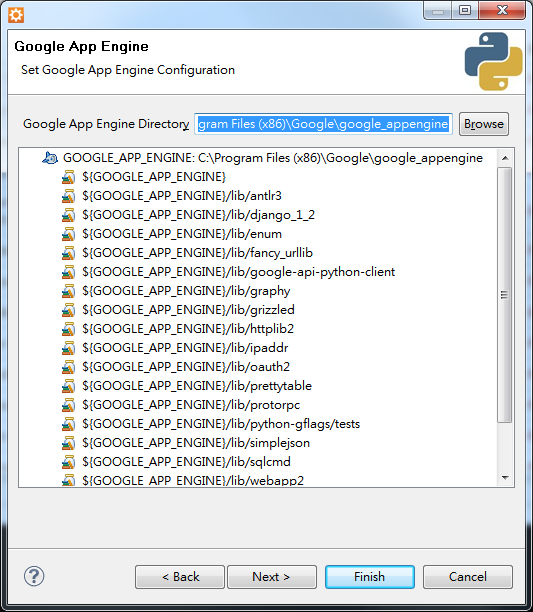Select the lib/httplib2 entry

[x=188, y=329]
